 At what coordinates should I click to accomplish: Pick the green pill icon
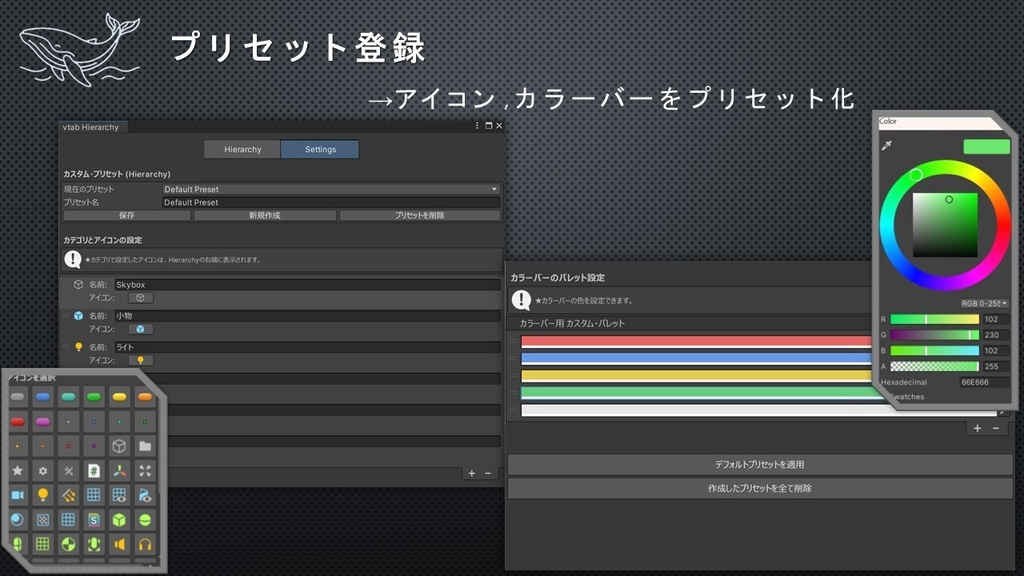pyautogui.click(x=94, y=396)
